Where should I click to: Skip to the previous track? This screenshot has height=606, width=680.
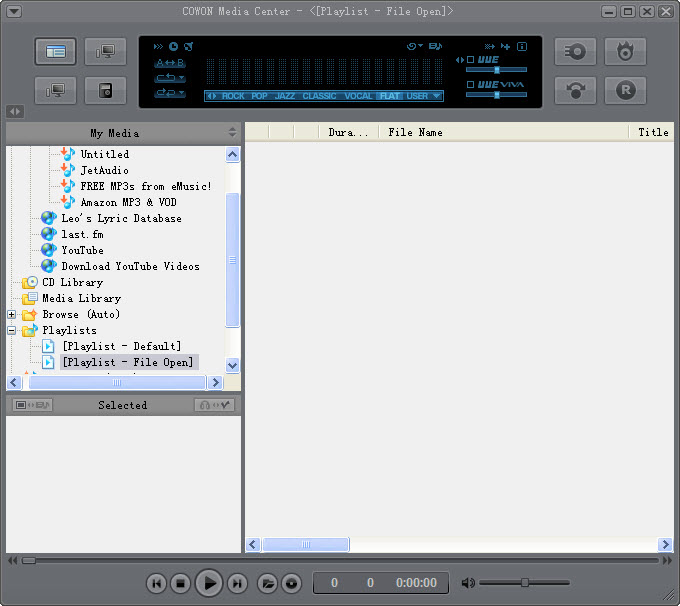pos(156,583)
